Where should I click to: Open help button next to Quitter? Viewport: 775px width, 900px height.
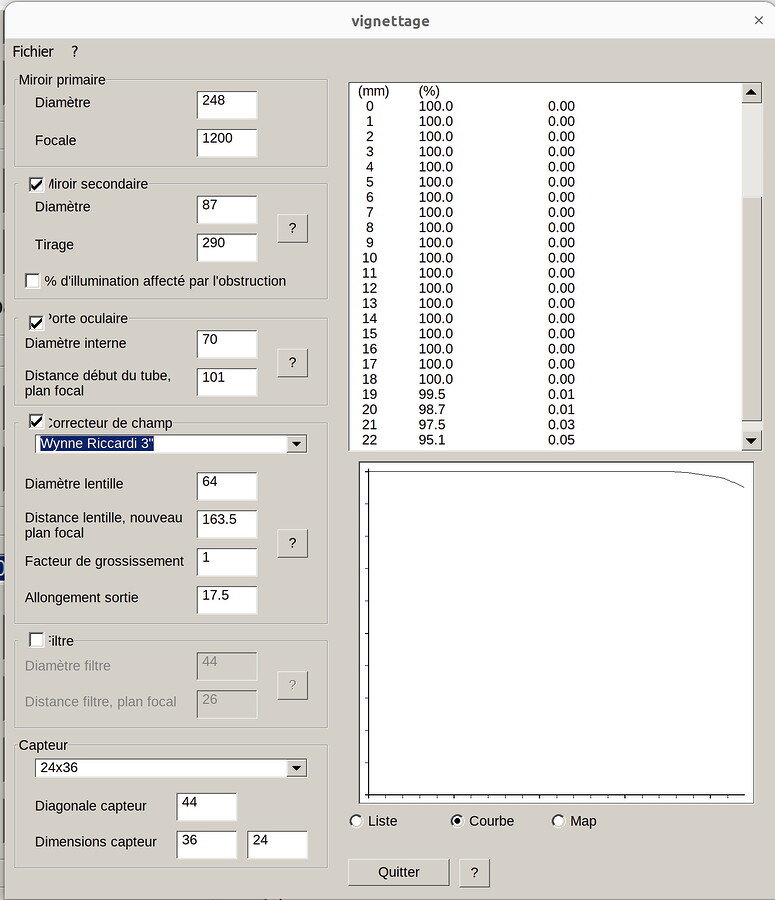click(x=474, y=872)
